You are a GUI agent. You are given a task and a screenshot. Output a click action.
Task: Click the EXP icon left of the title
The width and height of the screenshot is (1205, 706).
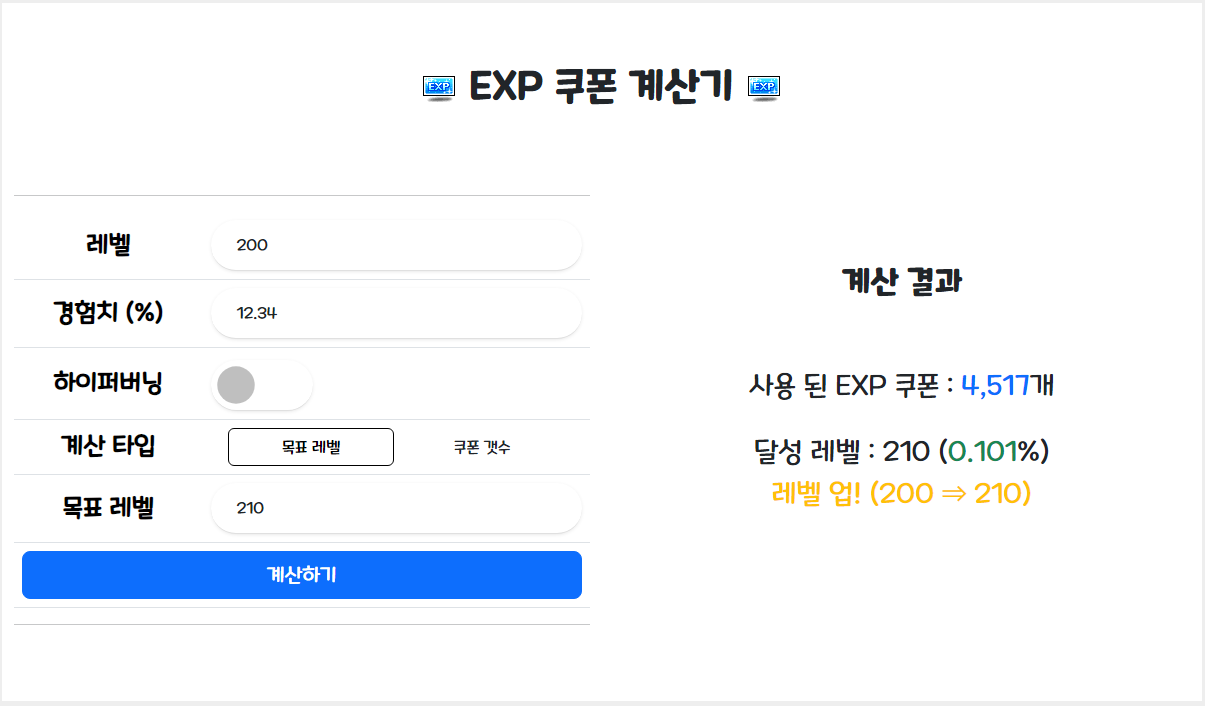[439, 88]
